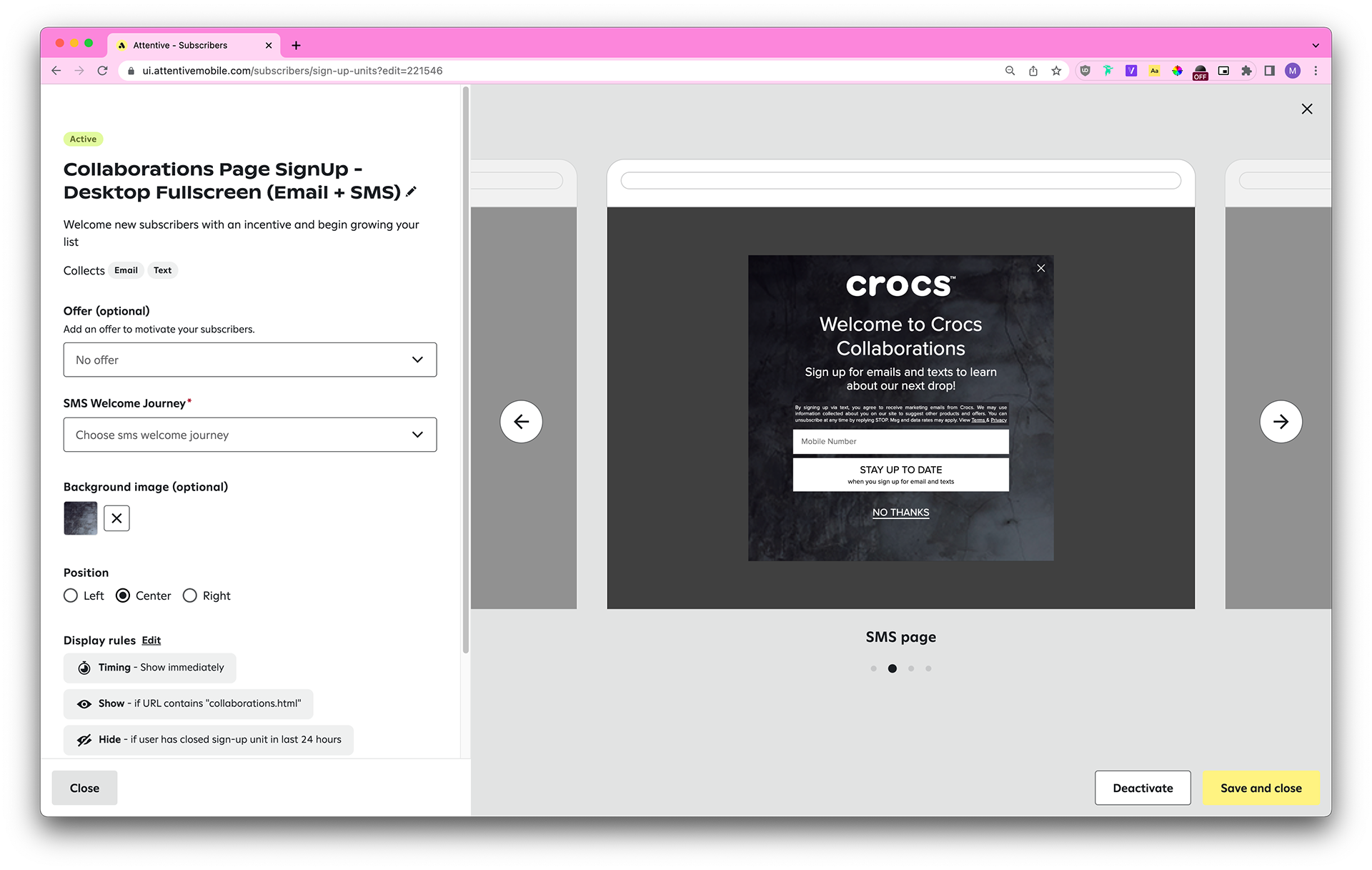
Task: Open a new browser tab
Action: coord(296,45)
